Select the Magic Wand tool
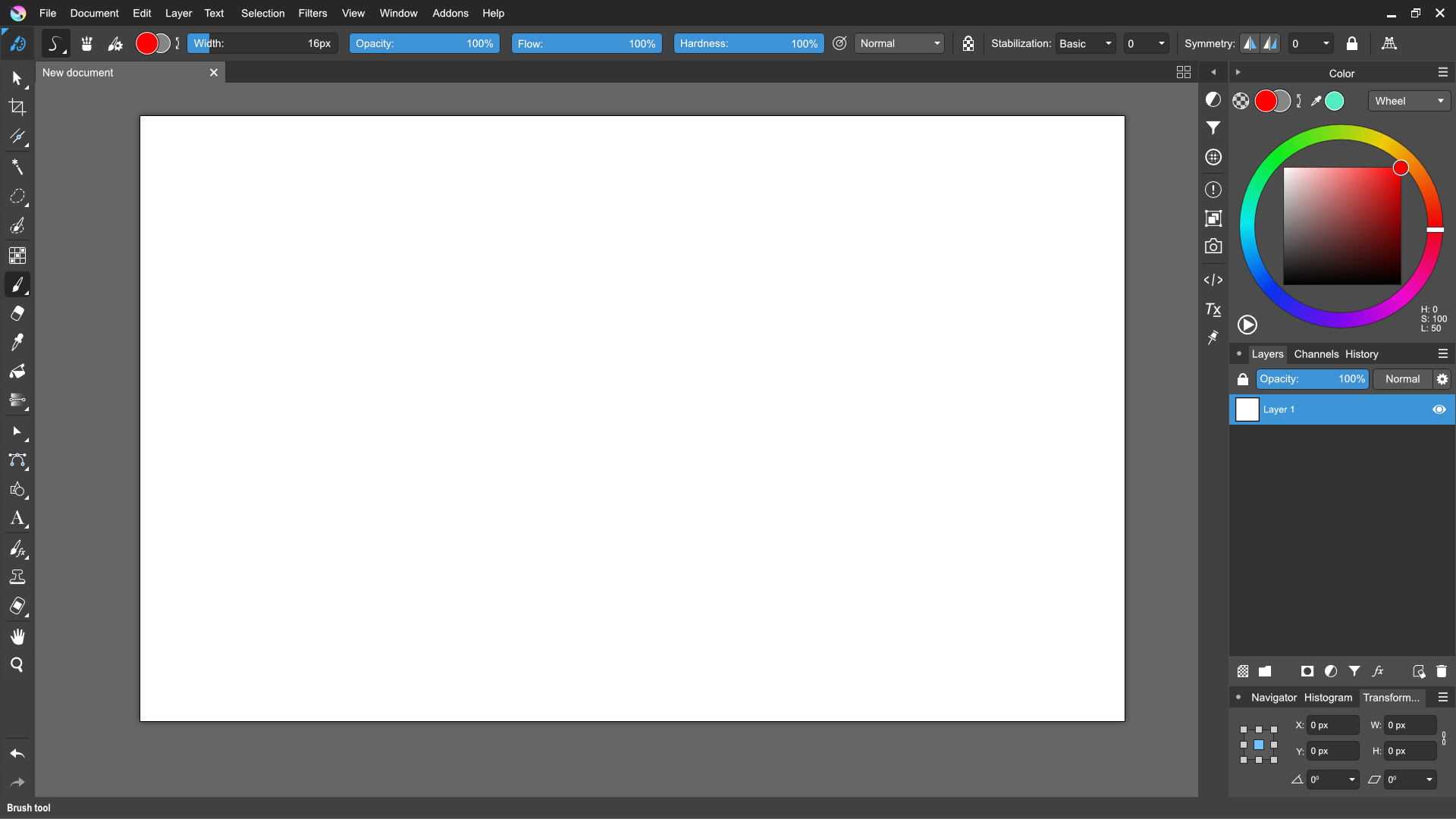 [17, 167]
